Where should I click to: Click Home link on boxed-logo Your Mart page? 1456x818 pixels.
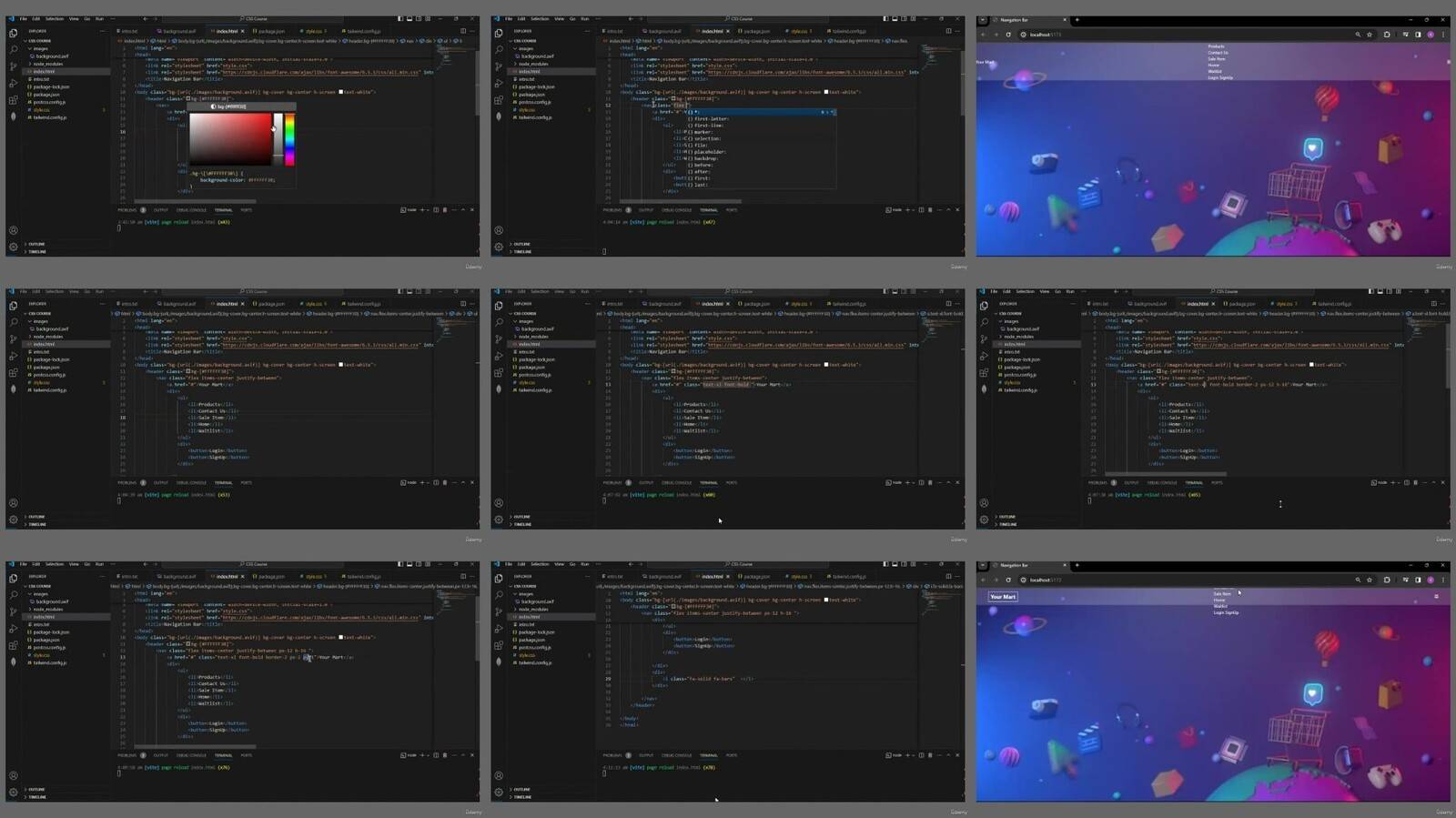tap(1219, 600)
